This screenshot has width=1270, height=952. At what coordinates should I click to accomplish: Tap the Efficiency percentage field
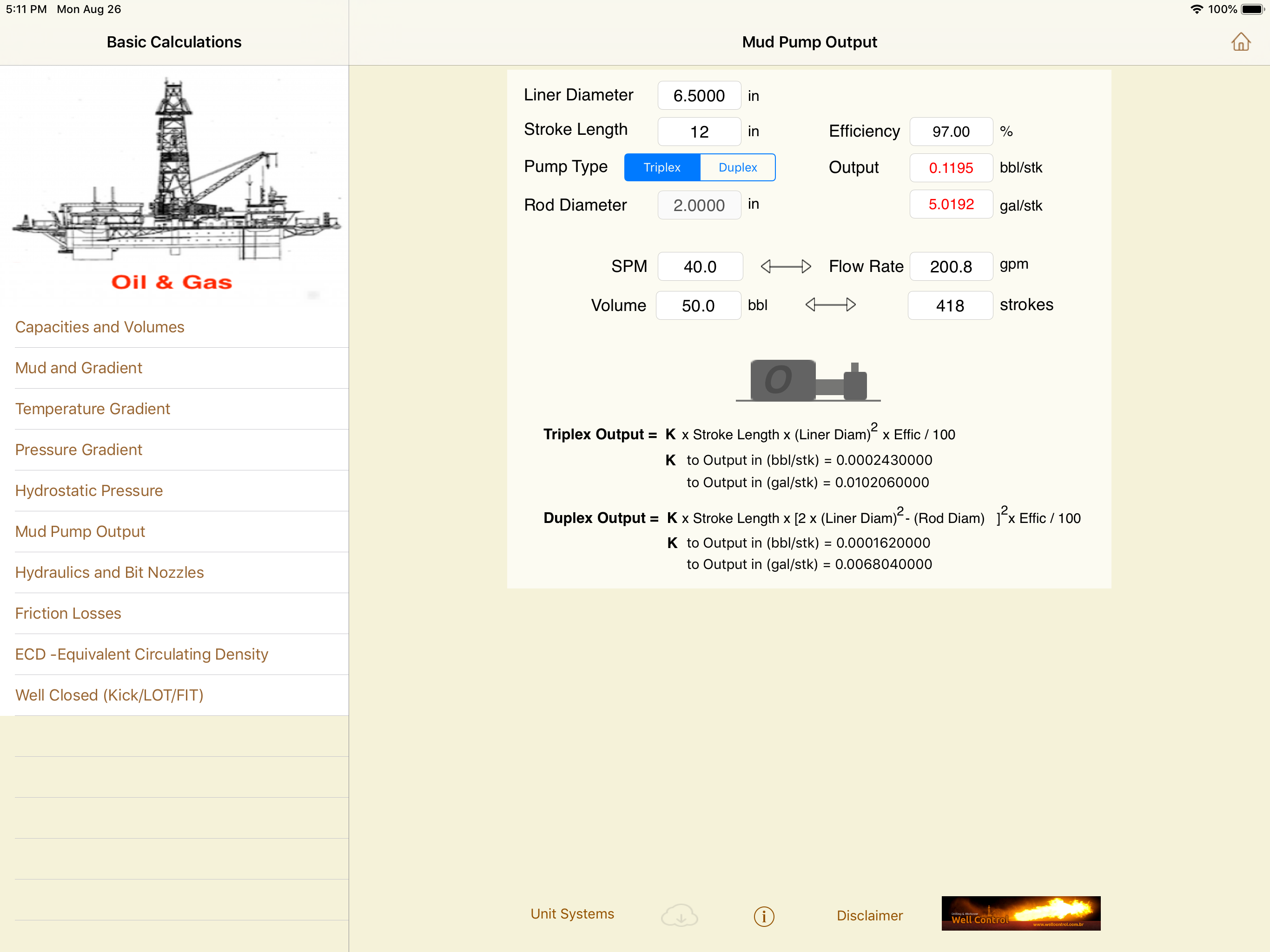tap(951, 132)
